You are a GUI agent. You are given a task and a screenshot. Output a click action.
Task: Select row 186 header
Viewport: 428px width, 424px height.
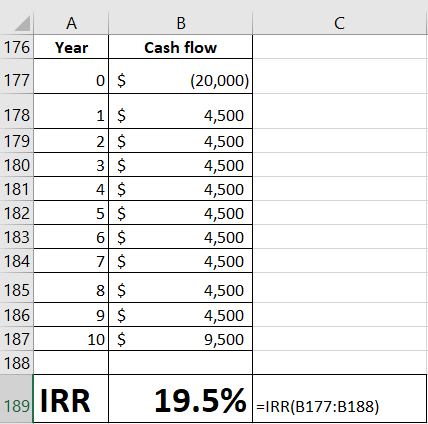coord(17,315)
